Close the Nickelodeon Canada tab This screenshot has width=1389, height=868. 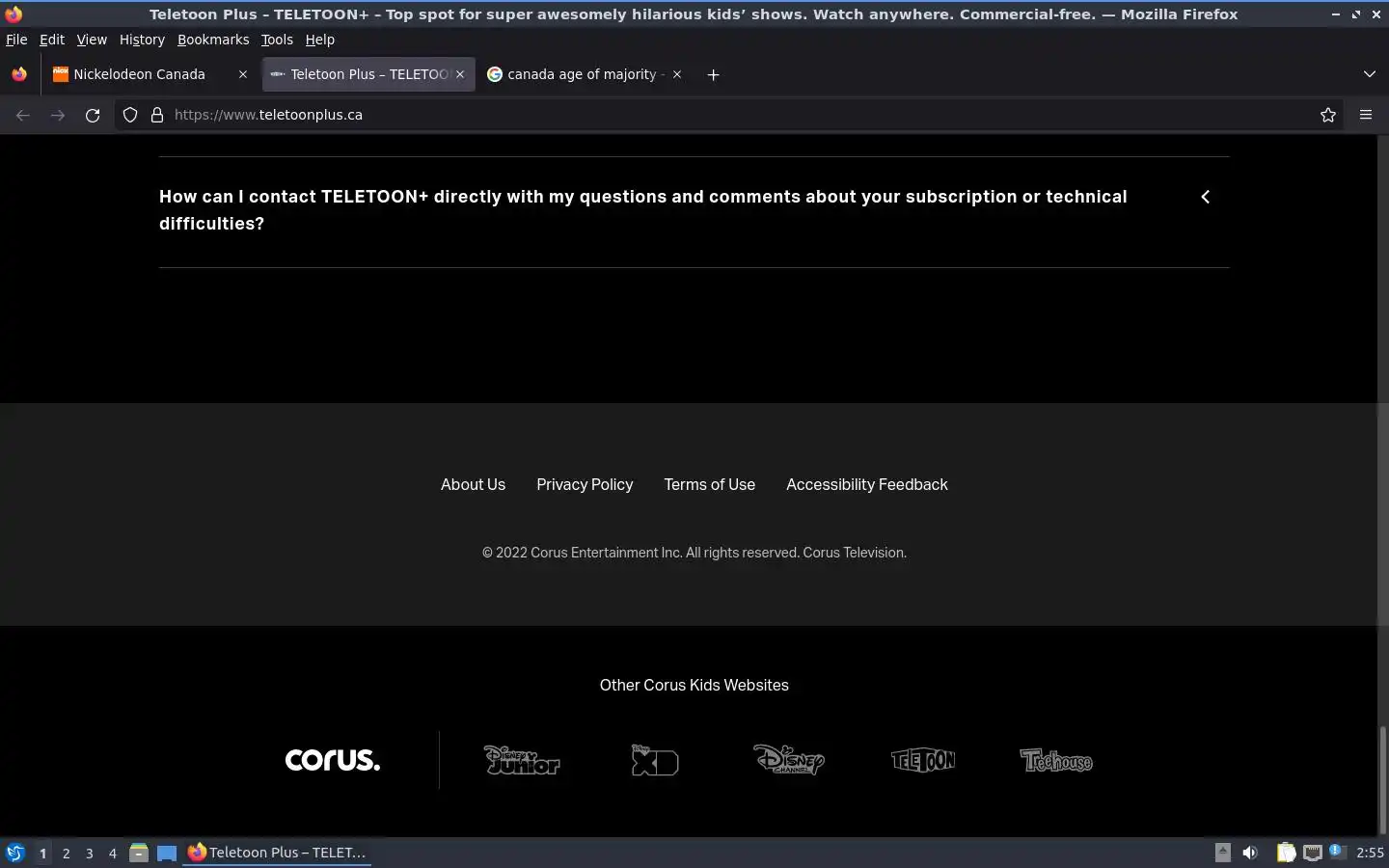243,74
